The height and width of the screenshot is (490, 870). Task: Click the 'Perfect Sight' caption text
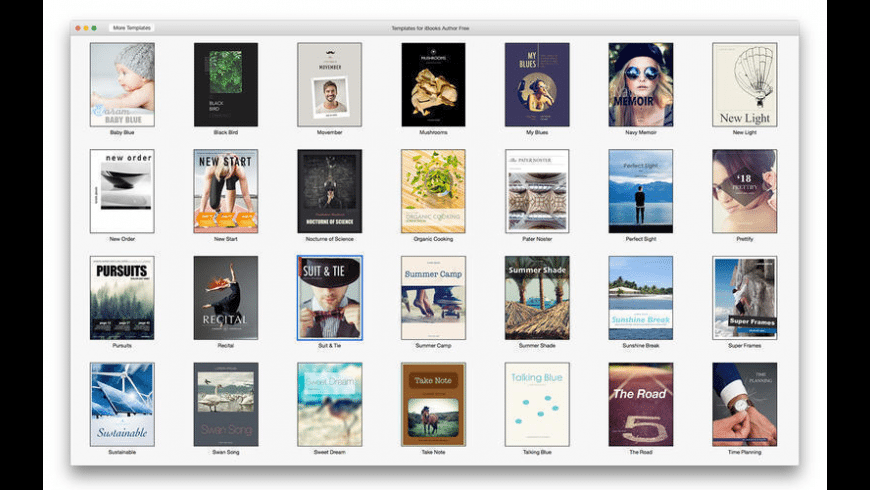(x=641, y=239)
